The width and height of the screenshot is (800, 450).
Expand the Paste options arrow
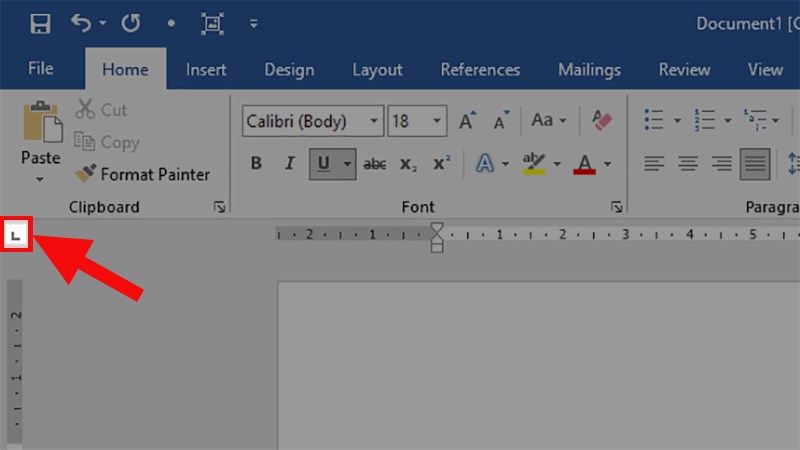(40, 179)
